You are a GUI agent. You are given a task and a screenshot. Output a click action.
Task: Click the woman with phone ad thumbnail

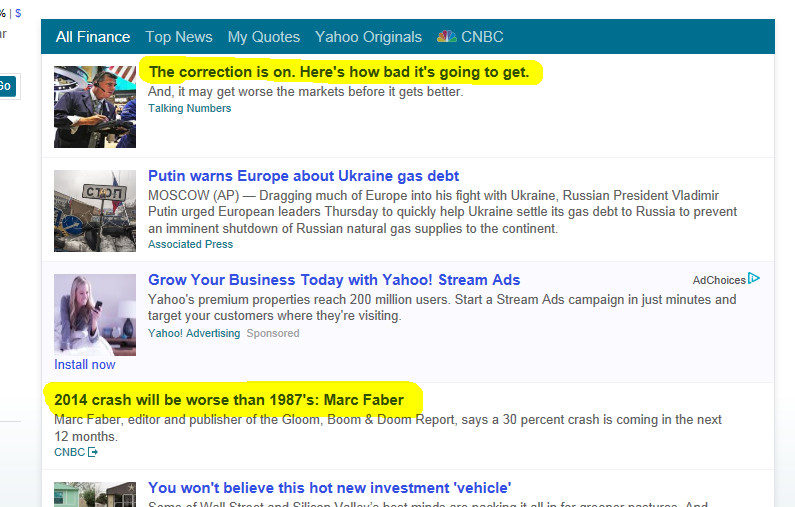click(x=95, y=314)
